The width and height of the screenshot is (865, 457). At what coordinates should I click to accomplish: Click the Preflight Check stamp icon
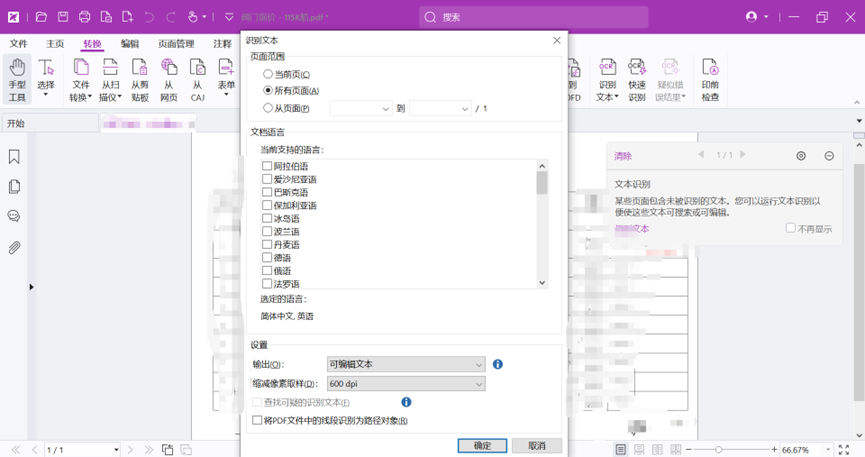[710, 69]
